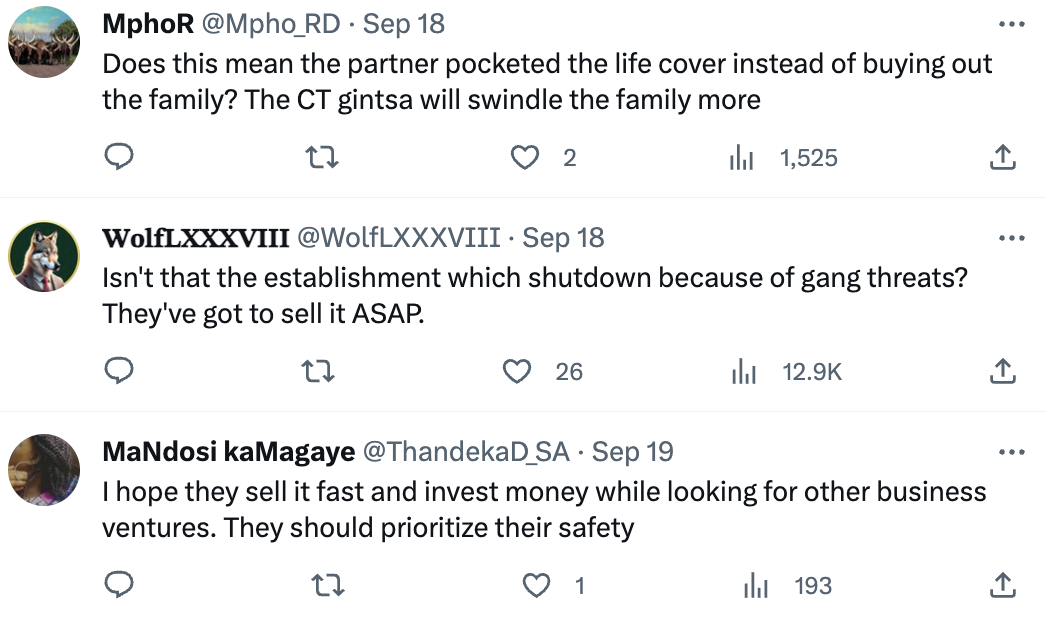Open the @ThandekaD_SA profile handle
This screenshot has width=1046, height=618.
pyautogui.click(x=466, y=452)
